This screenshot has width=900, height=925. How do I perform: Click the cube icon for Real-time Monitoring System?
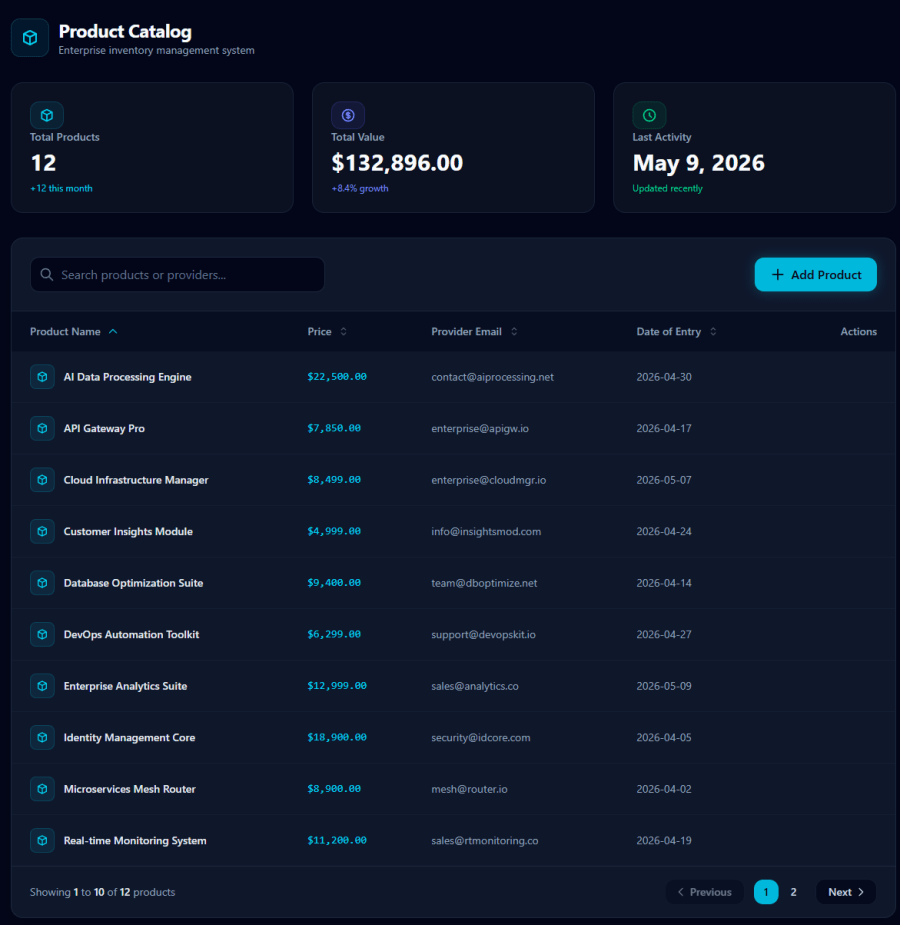click(42, 840)
